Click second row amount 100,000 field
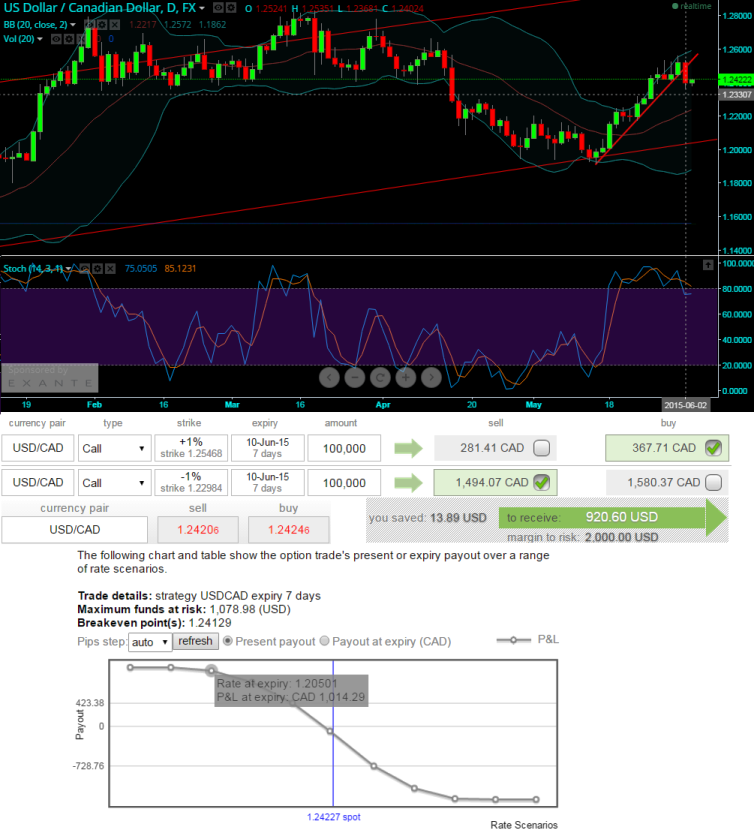 tap(344, 483)
